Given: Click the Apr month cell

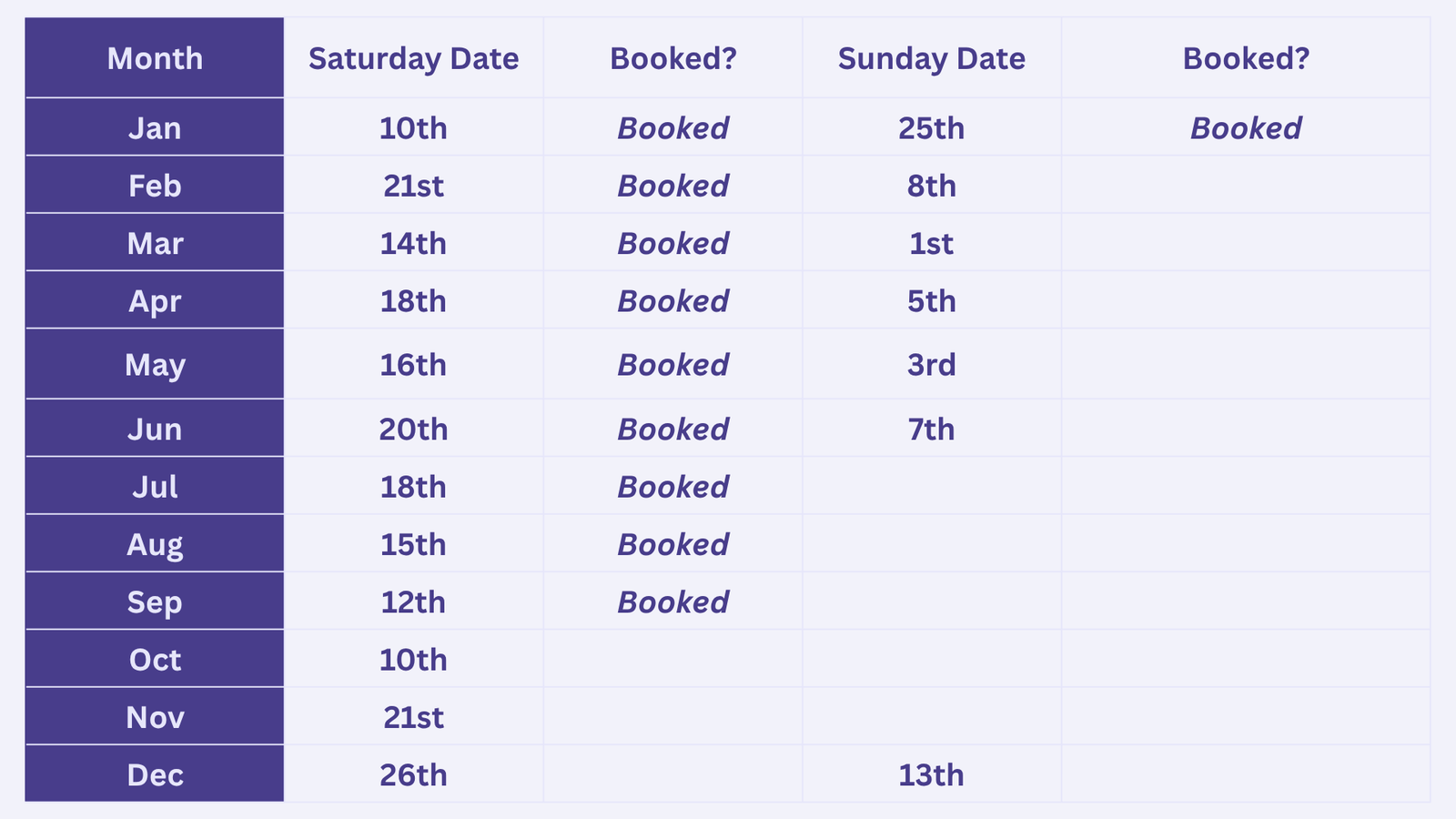Looking at the screenshot, I should 155,301.
